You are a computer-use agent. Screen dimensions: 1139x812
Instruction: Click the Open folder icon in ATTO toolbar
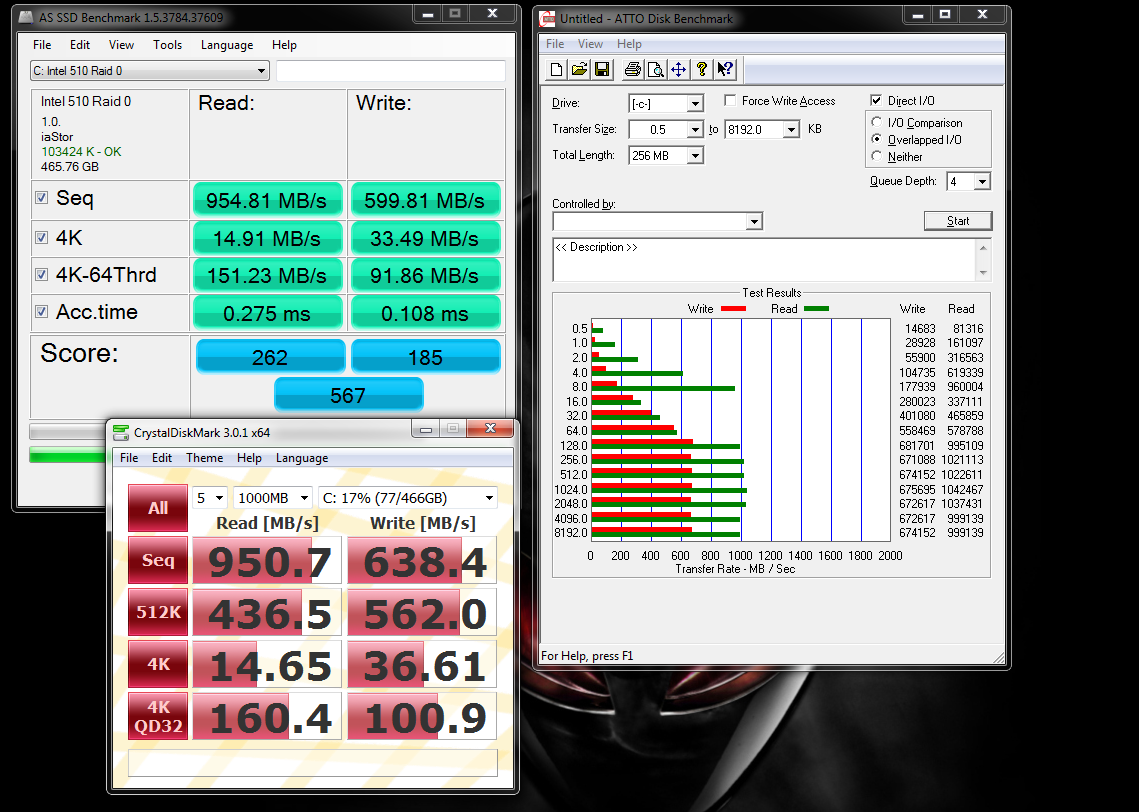click(579, 69)
